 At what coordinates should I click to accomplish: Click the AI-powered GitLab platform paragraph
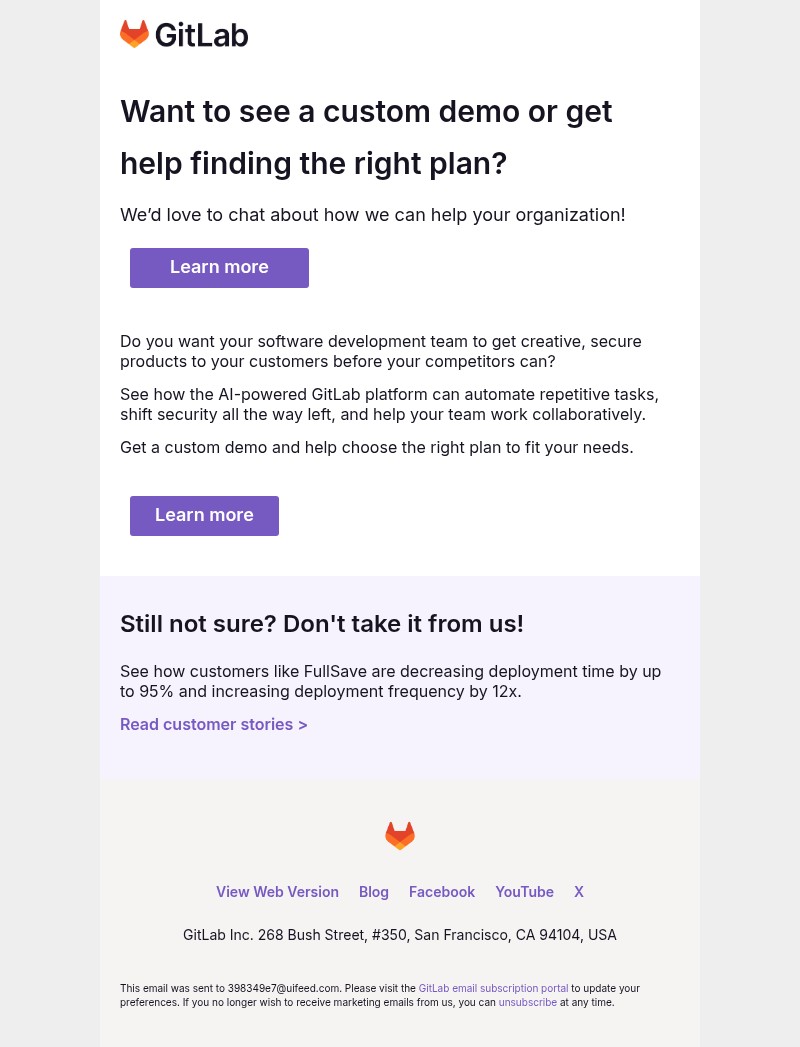pos(389,404)
